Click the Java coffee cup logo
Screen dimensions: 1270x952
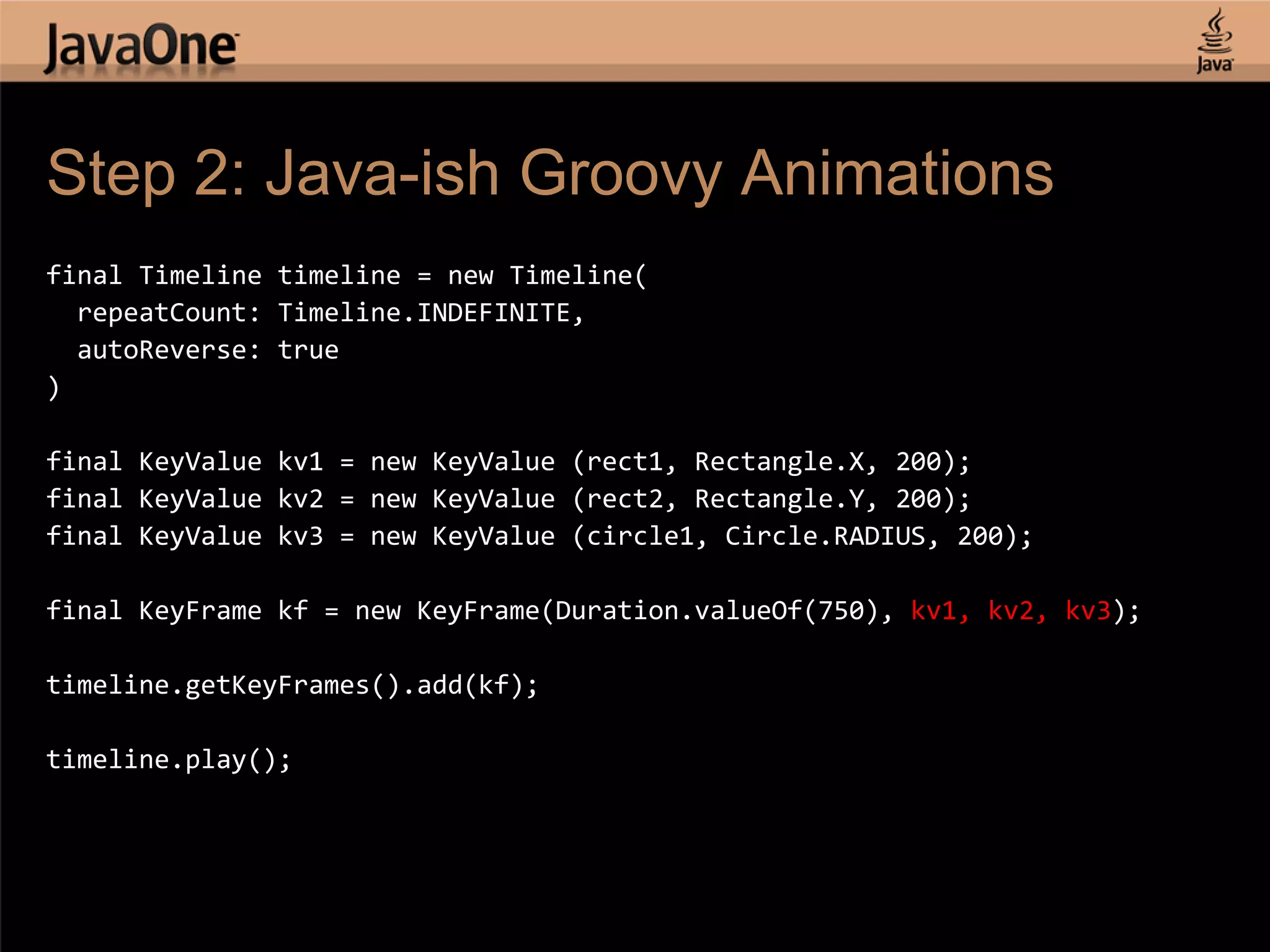pyautogui.click(x=1214, y=40)
